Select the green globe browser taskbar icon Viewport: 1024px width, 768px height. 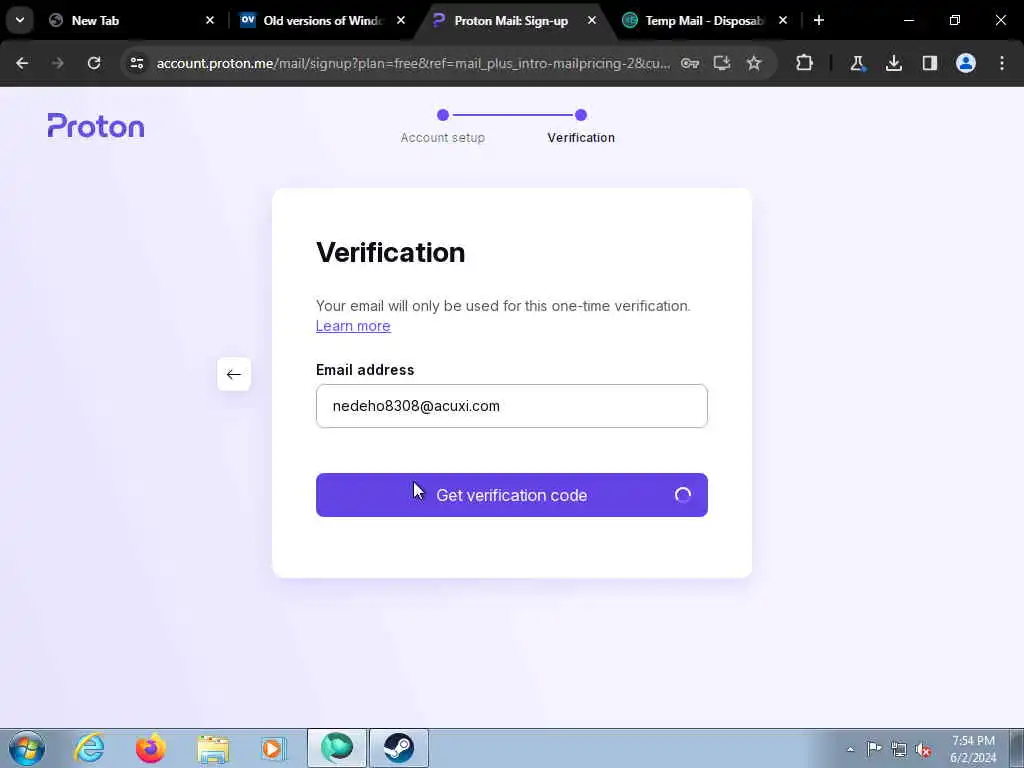click(x=337, y=748)
